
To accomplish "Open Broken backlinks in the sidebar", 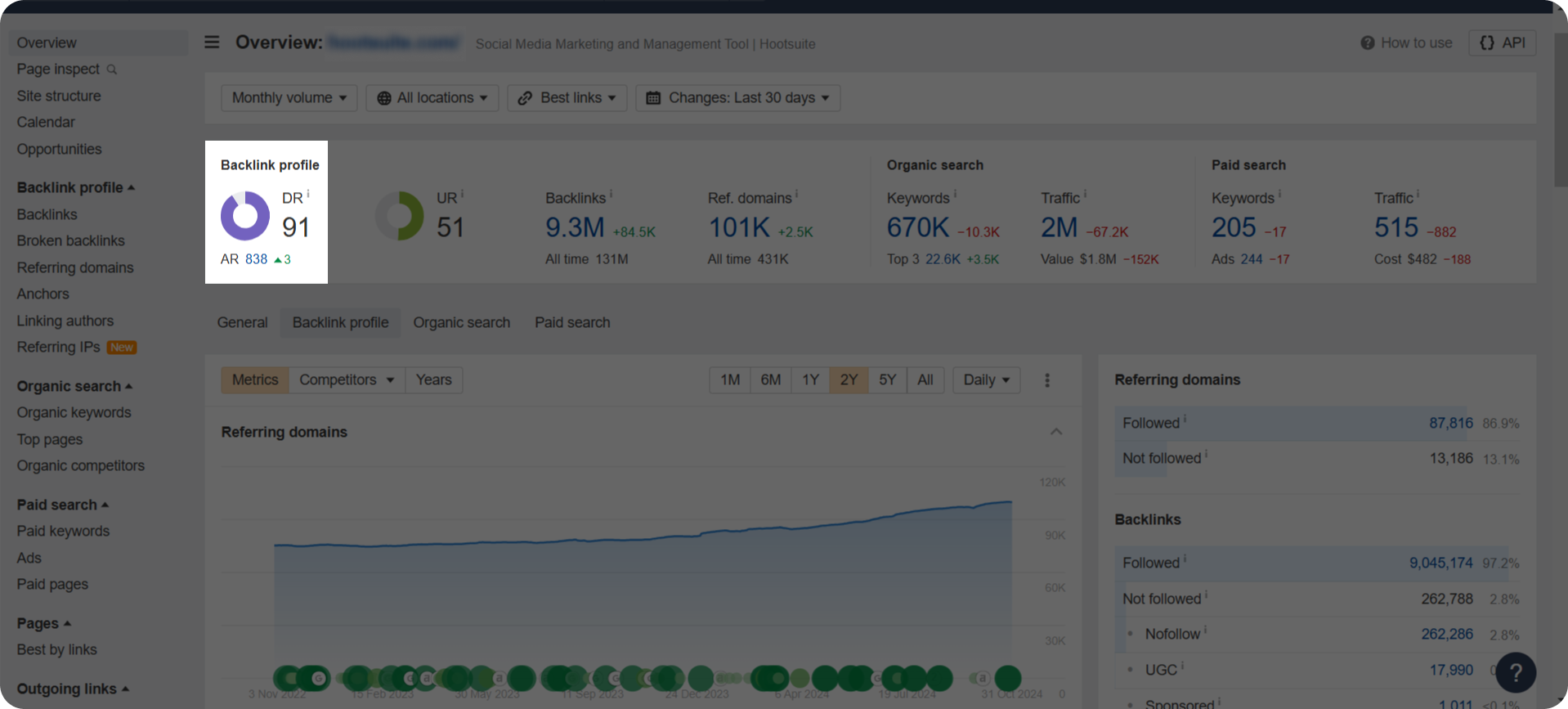I will coord(71,241).
